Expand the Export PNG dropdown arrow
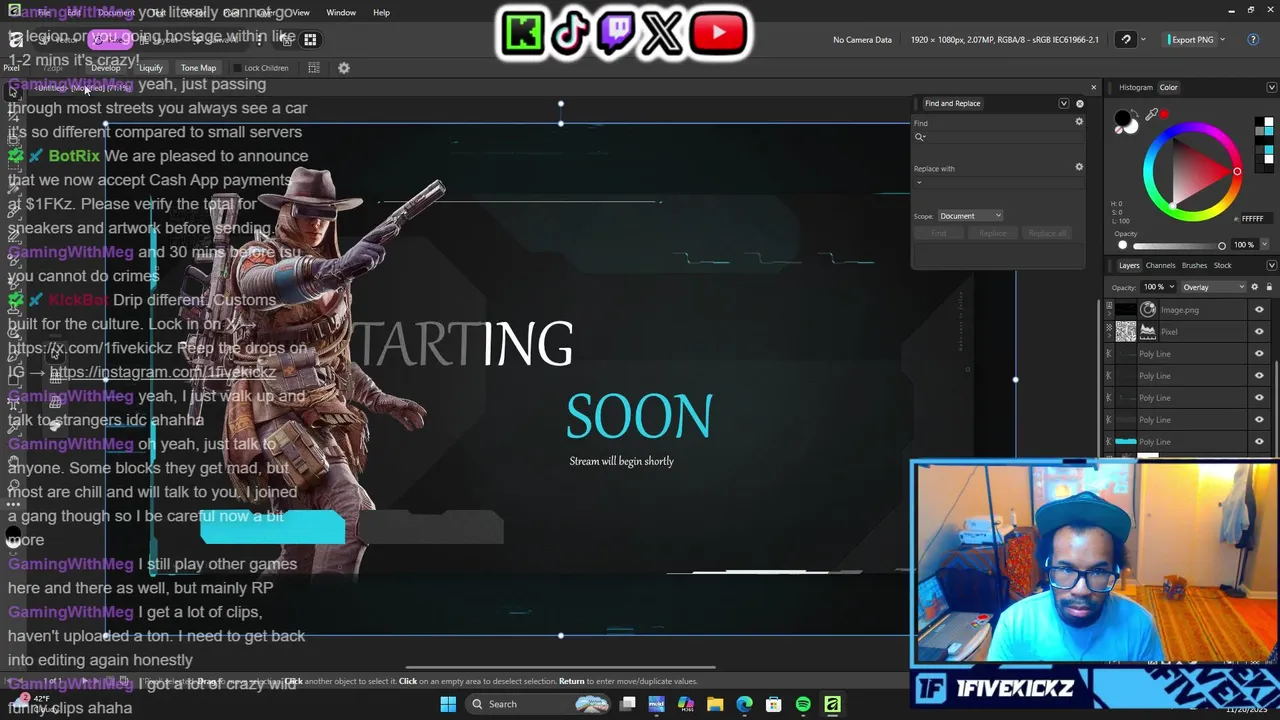 [x=1222, y=40]
